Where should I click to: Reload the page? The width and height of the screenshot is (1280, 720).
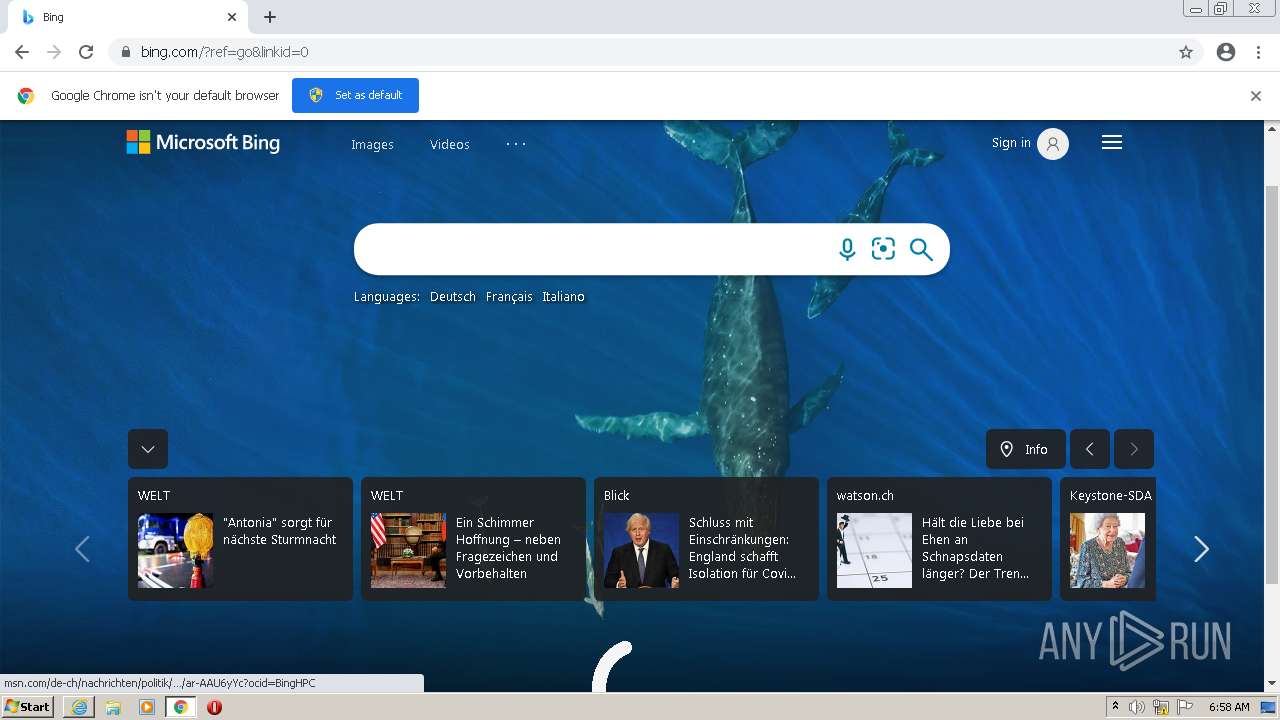tap(86, 52)
